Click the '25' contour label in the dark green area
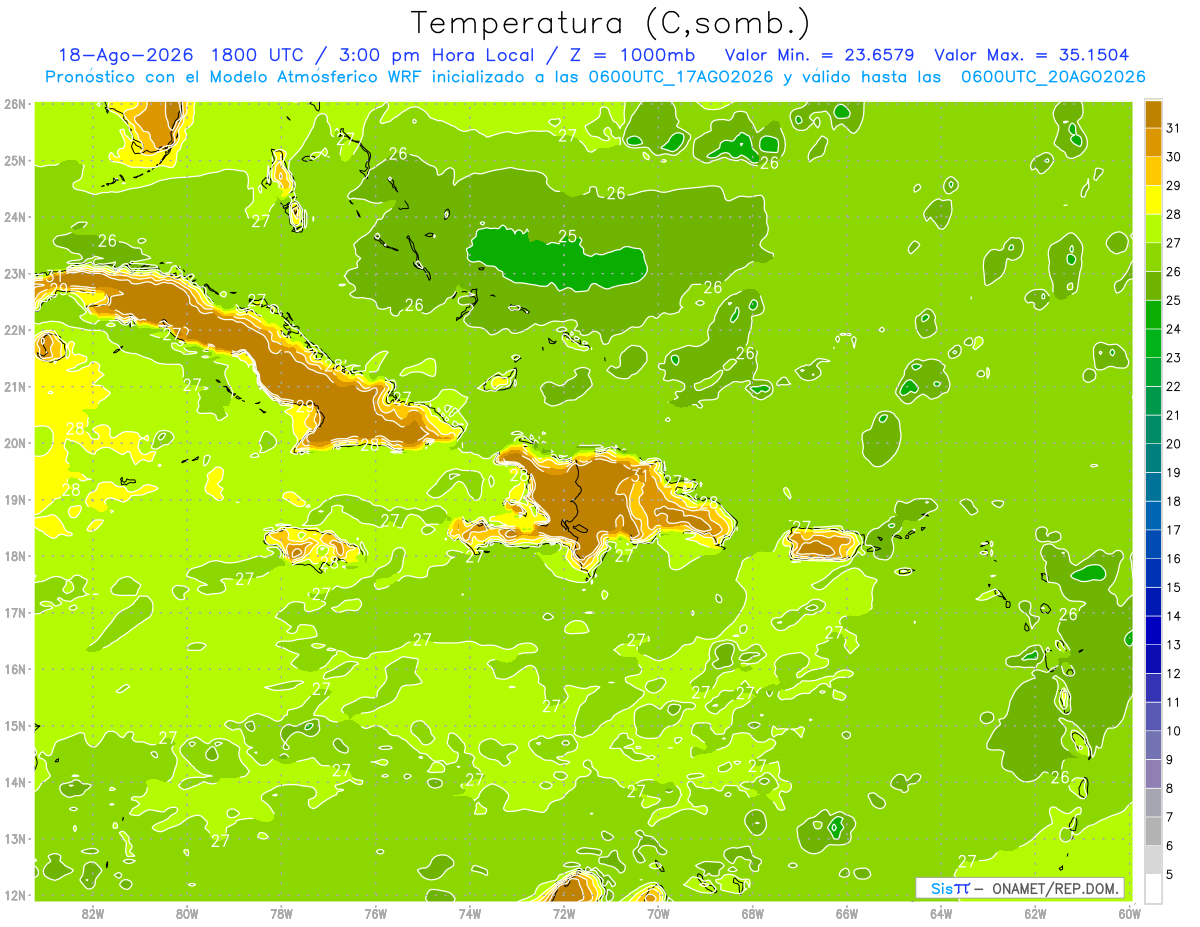Screen dimensions: 1200x927 tap(568, 237)
